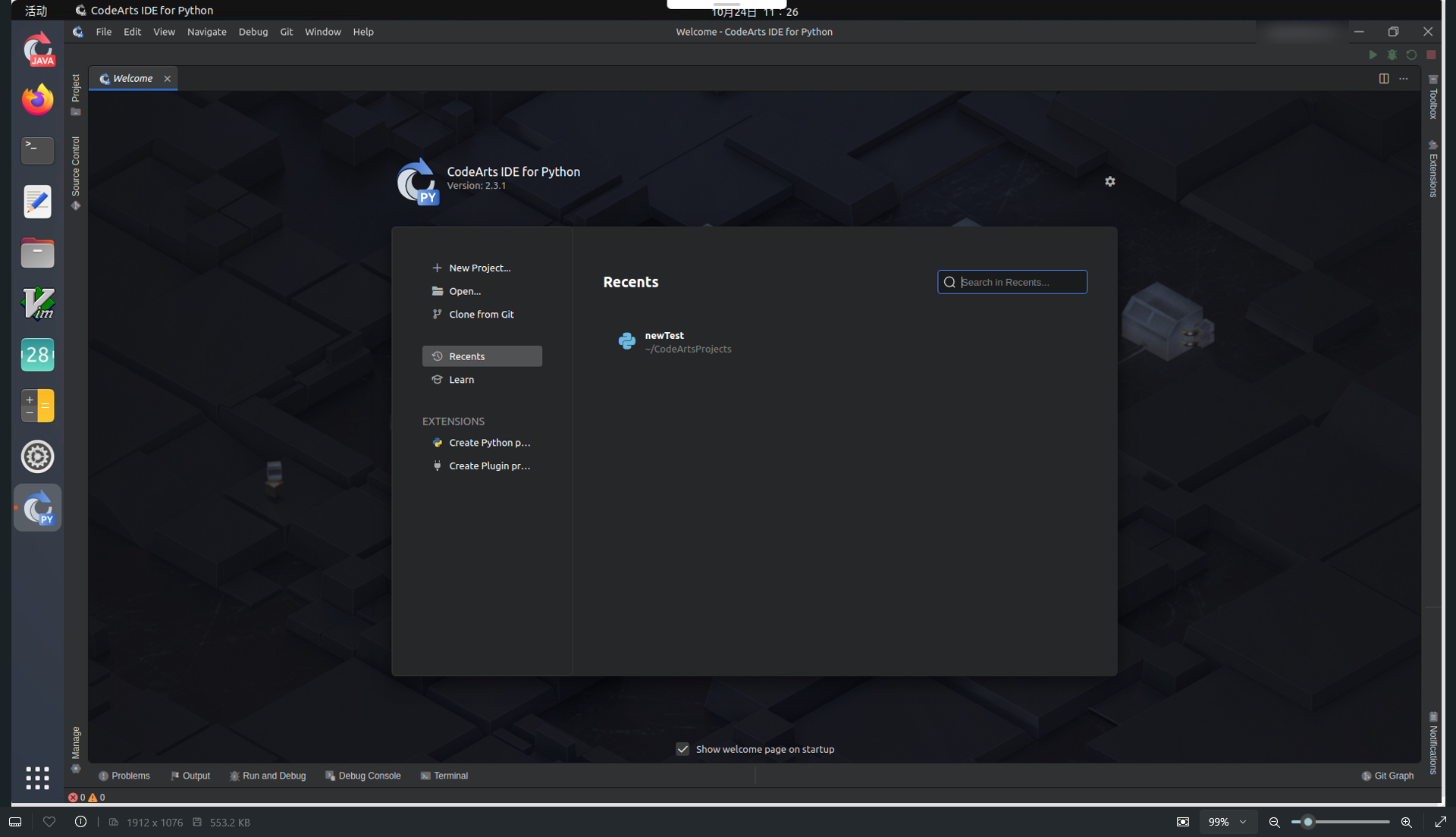This screenshot has width=1456, height=837.
Task: Click New Project... link
Action: (479, 268)
